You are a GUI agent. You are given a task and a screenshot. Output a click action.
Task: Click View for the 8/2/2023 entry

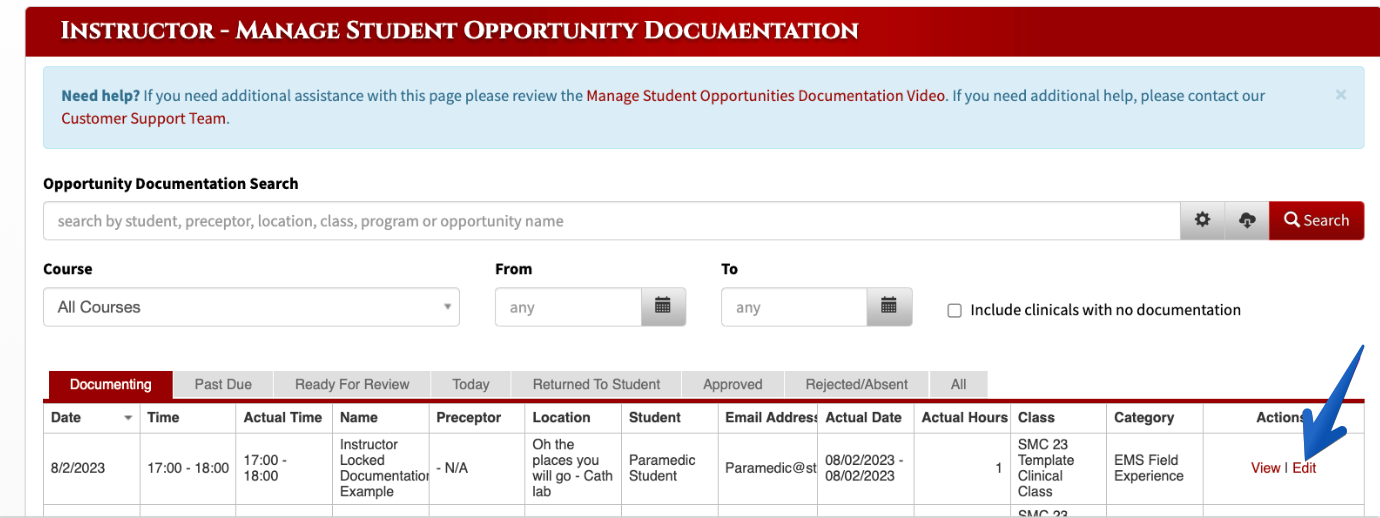[1265, 468]
